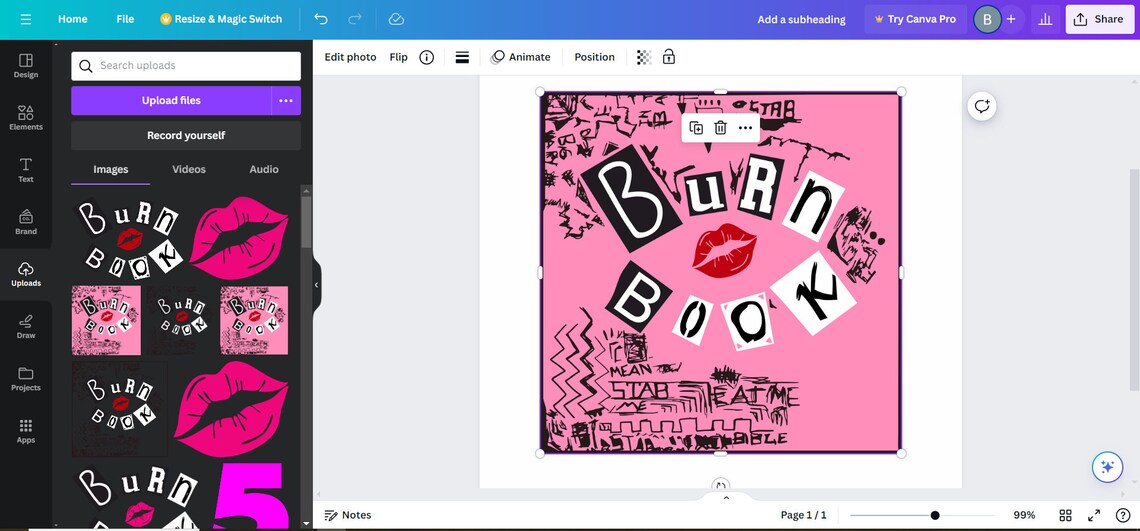1140x531 pixels.
Task: Open the Text side panel
Action: pos(25,170)
